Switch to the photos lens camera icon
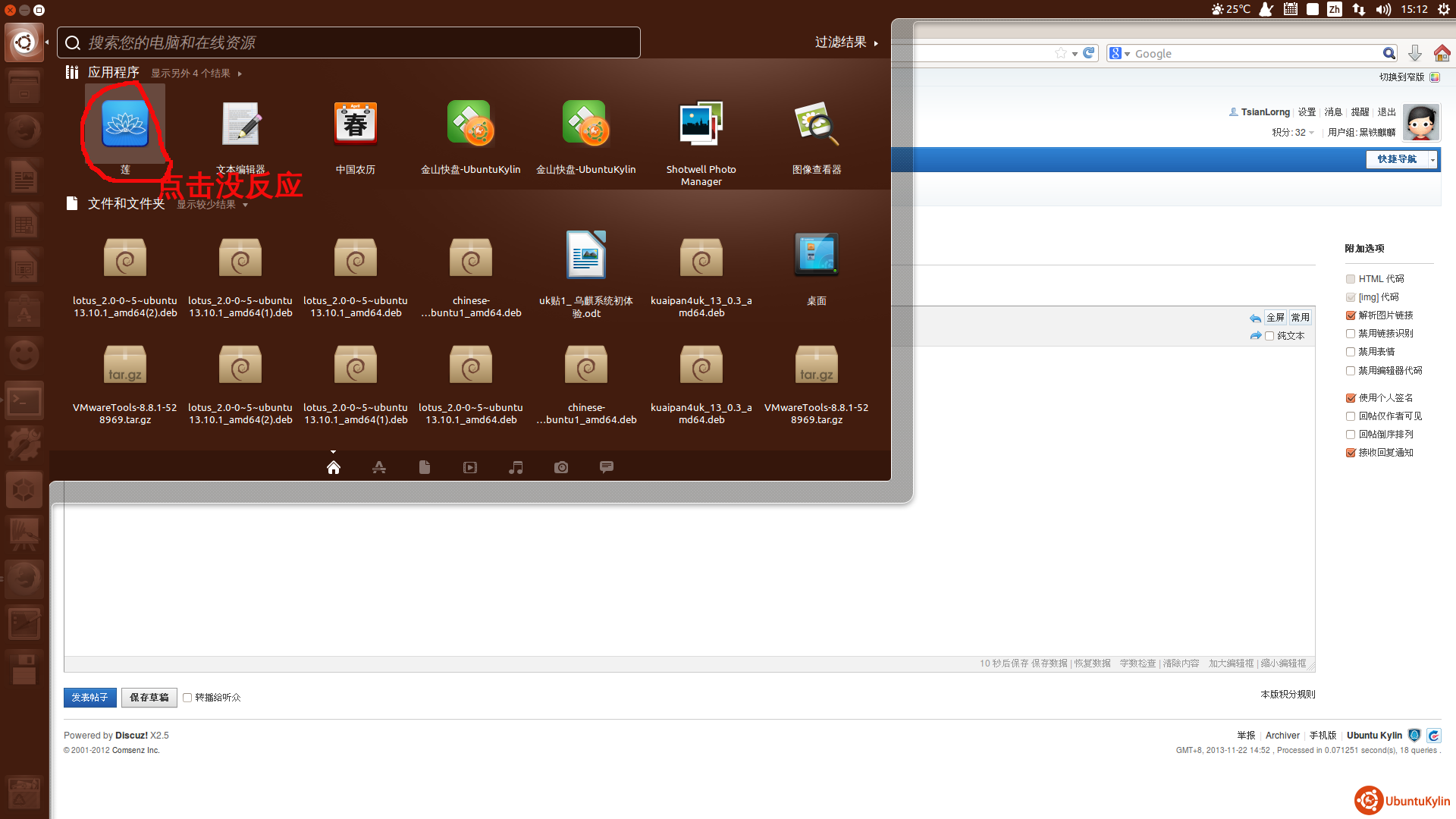The height and width of the screenshot is (819, 1456). [x=561, y=467]
